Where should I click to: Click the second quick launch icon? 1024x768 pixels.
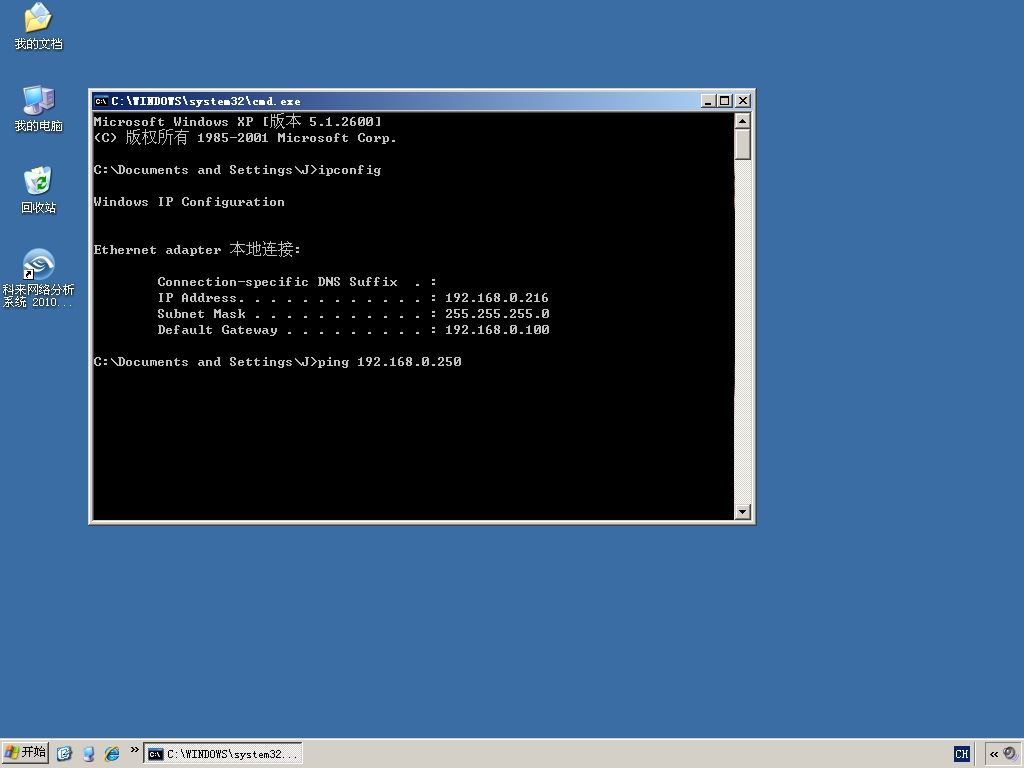click(88, 754)
